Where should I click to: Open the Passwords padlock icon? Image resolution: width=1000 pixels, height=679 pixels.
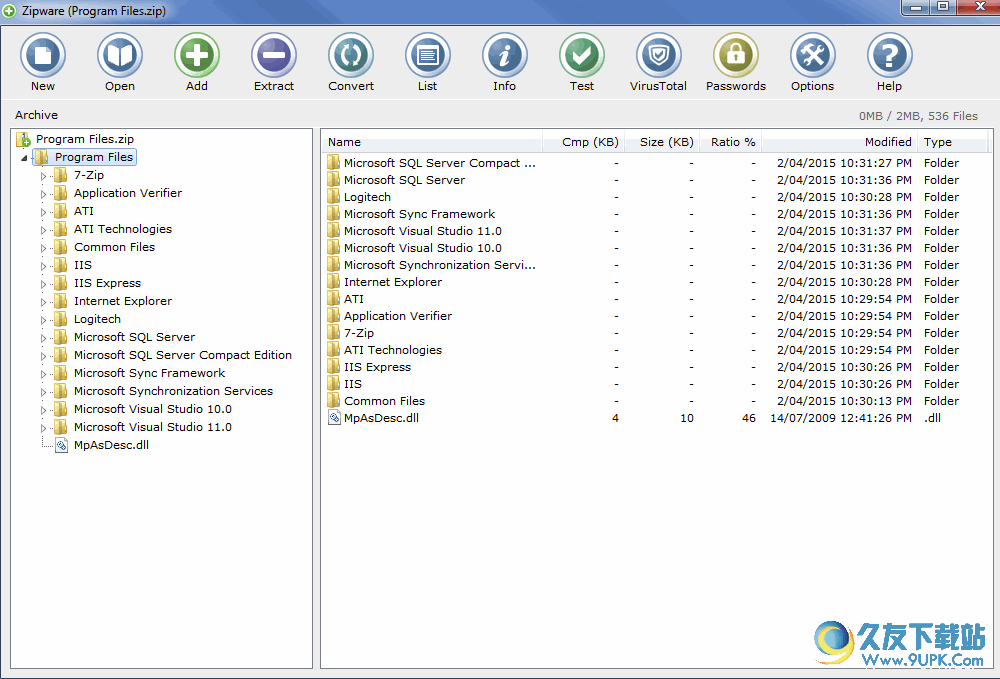[x=735, y=55]
